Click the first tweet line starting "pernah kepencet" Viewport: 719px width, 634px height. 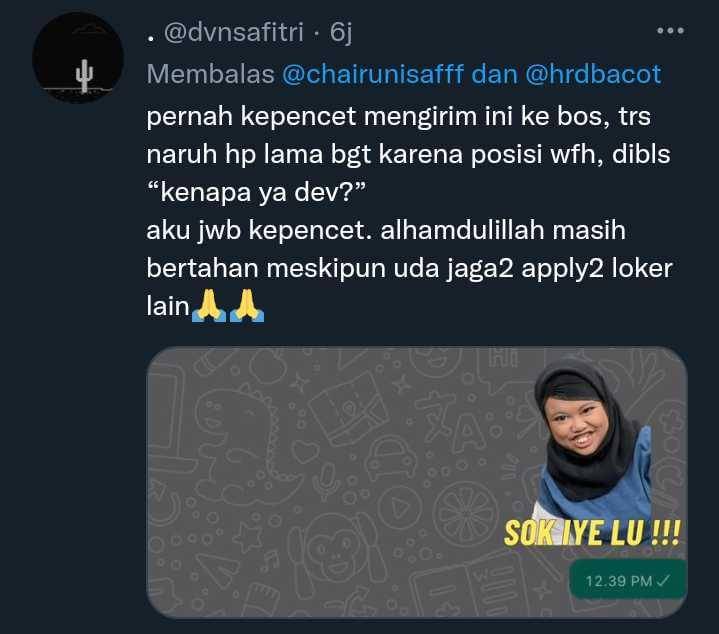click(398, 116)
